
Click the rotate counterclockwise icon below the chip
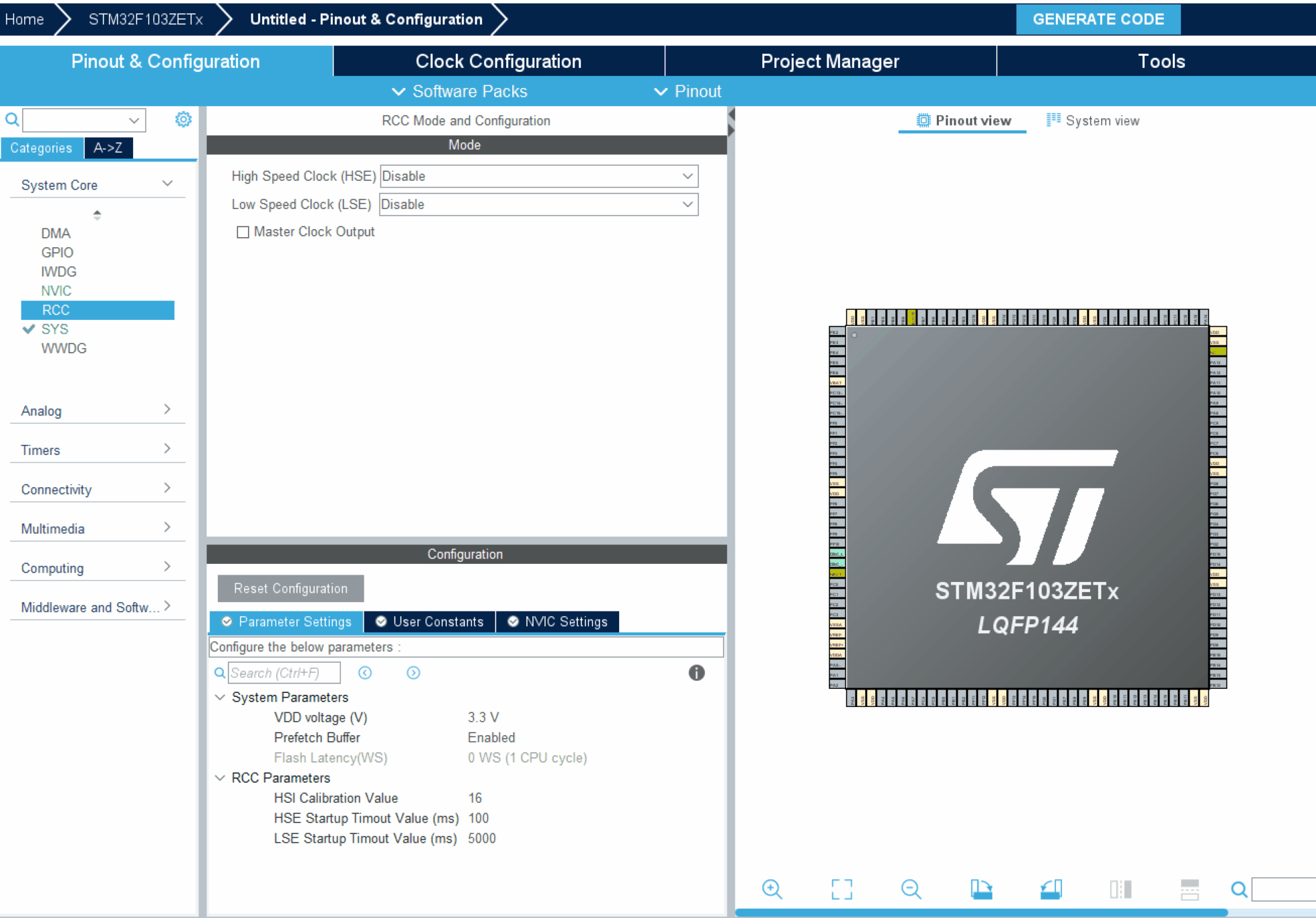point(1051,889)
